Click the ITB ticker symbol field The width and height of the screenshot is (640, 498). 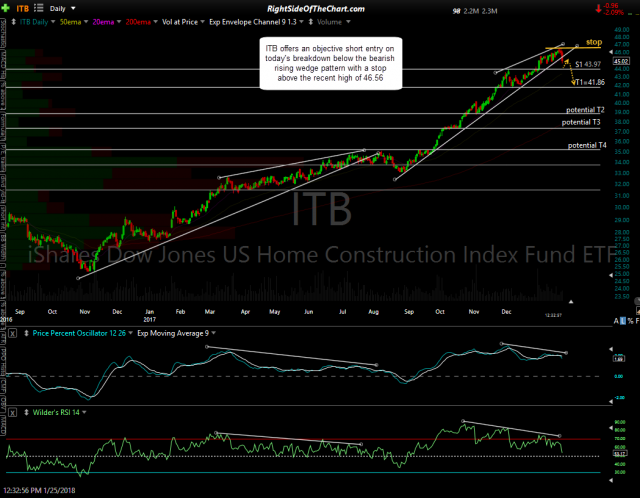22,9
